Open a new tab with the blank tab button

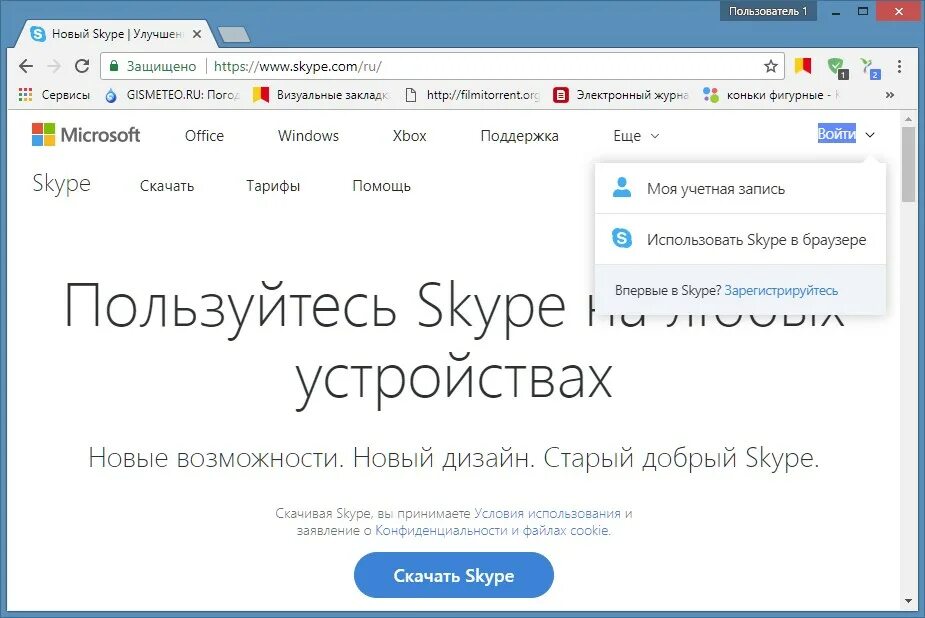pyautogui.click(x=234, y=35)
